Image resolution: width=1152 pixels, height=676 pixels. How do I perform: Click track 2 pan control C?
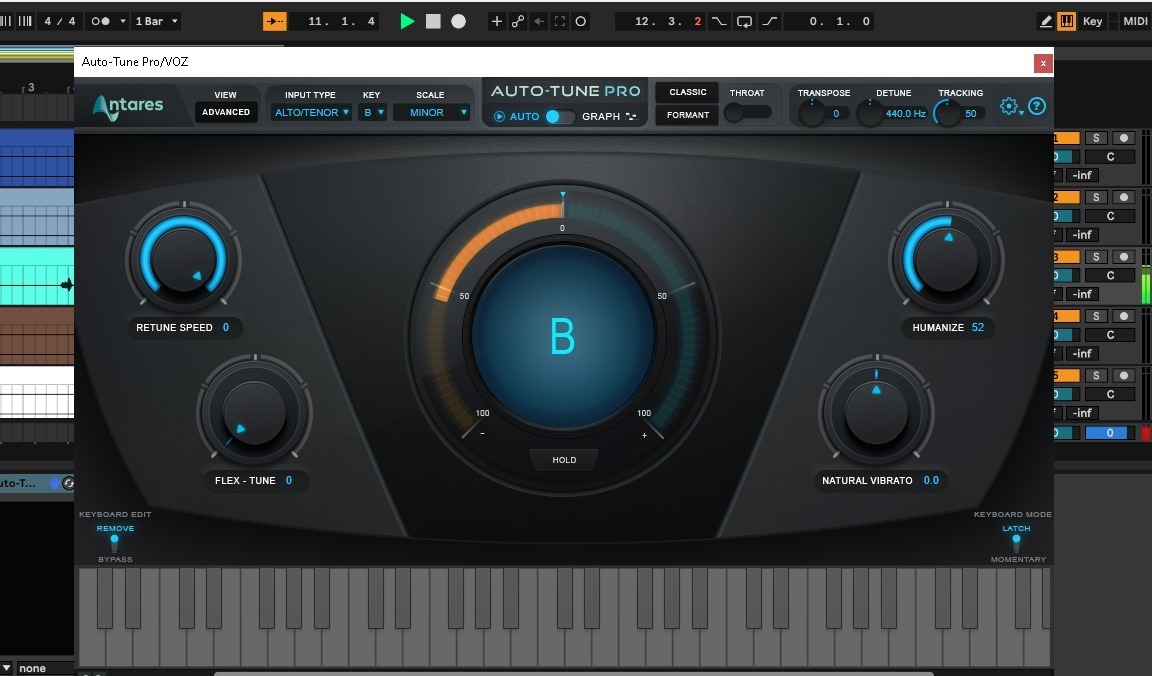coord(1110,216)
